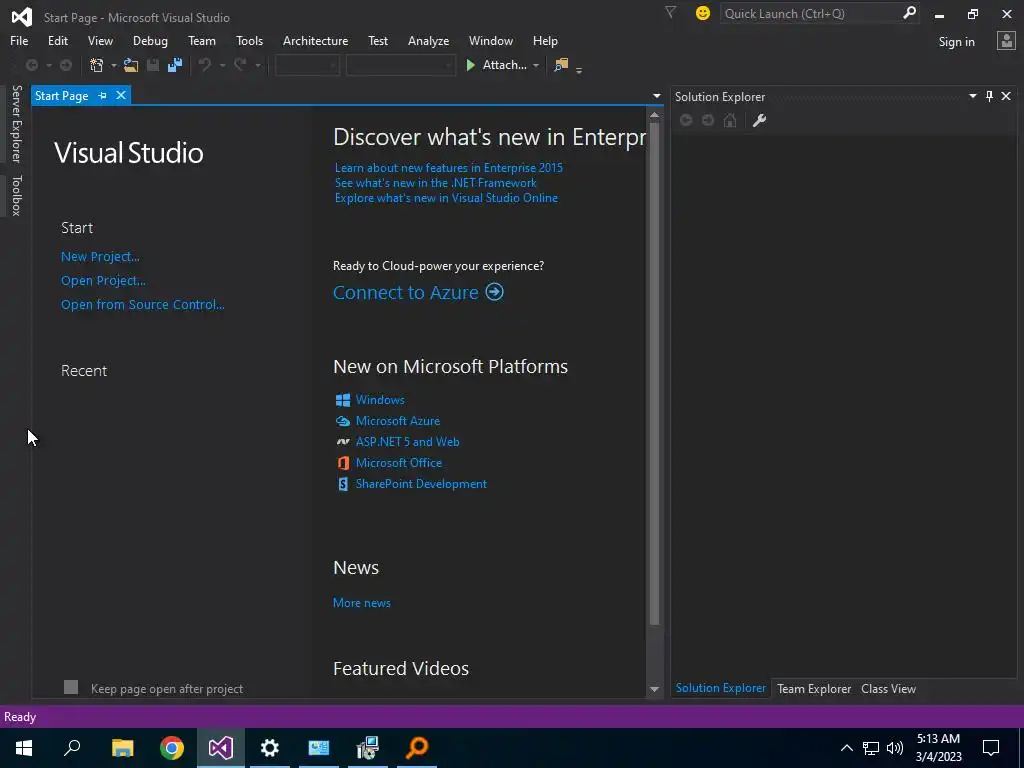Open the dropdown next to New Project icon
1024x768 pixels.
(x=114, y=65)
